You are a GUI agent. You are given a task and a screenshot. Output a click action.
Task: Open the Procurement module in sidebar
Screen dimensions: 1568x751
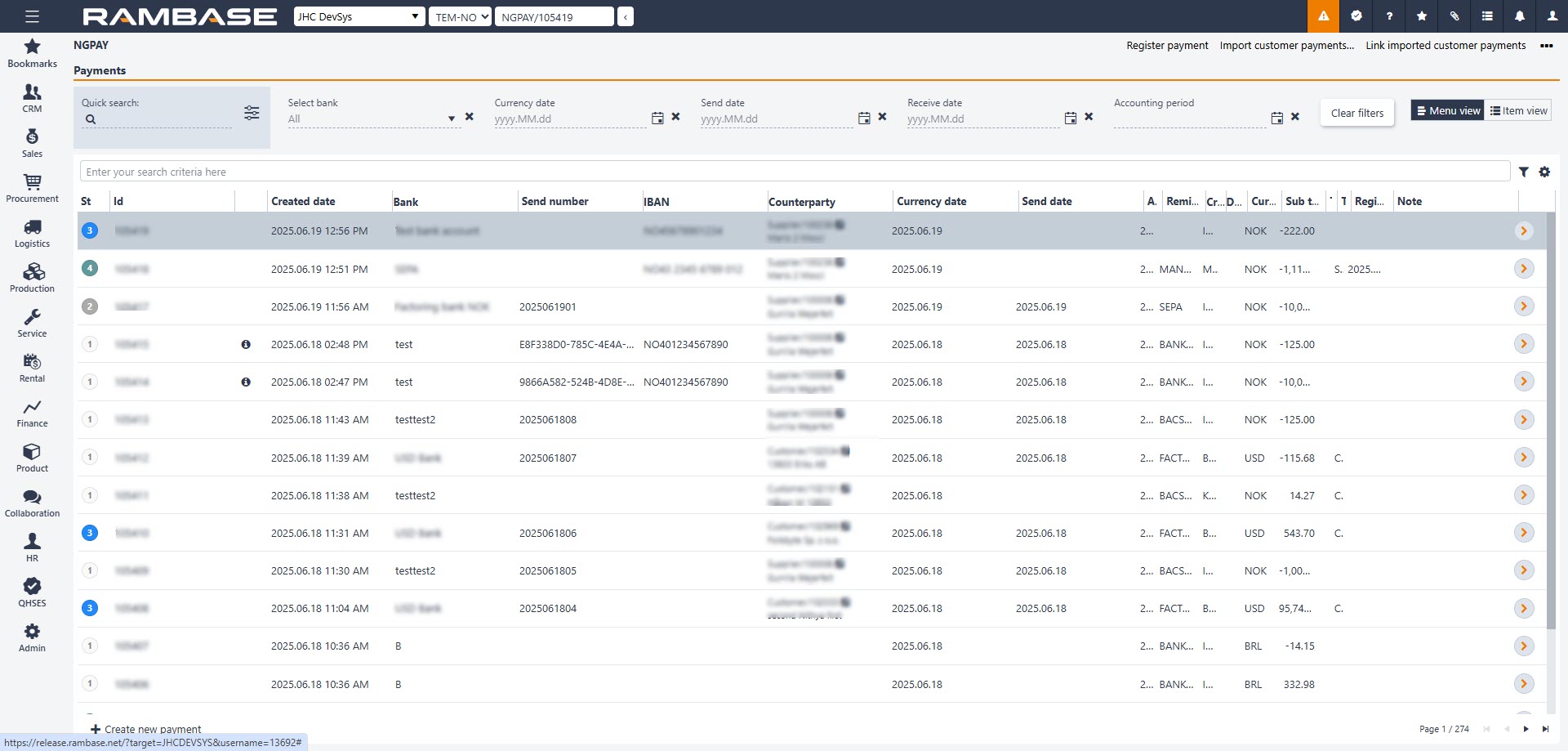coord(32,187)
